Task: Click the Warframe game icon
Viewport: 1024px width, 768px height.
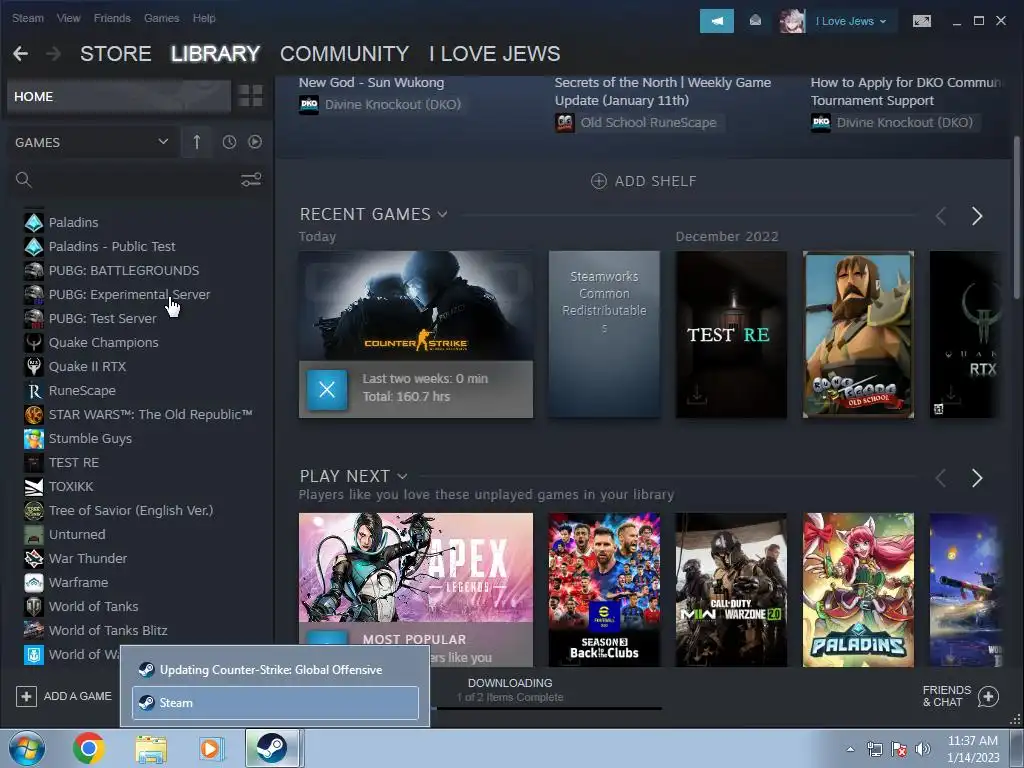Action: coord(34,583)
